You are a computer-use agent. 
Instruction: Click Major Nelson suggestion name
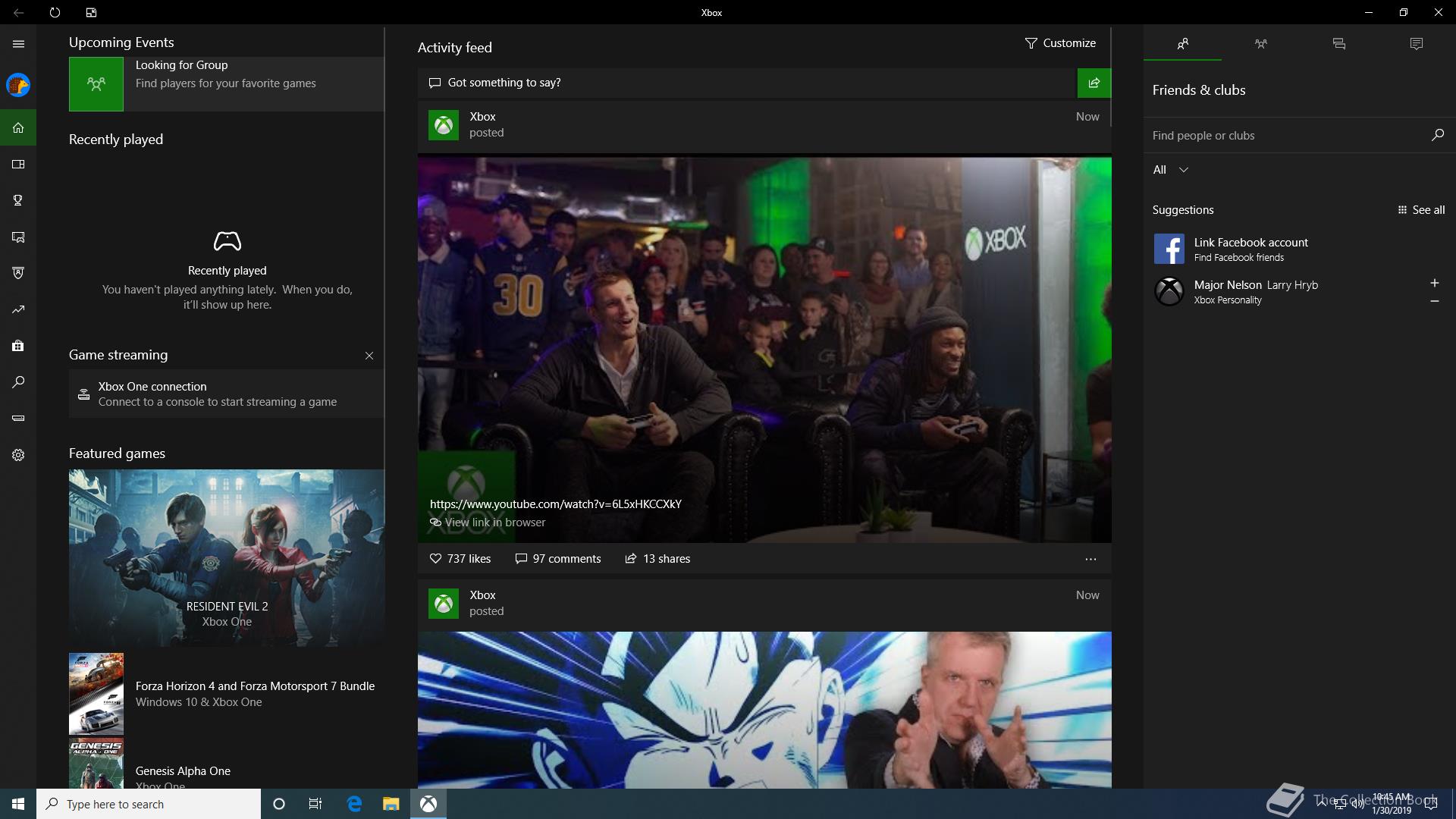click(x=1228, y=285)
